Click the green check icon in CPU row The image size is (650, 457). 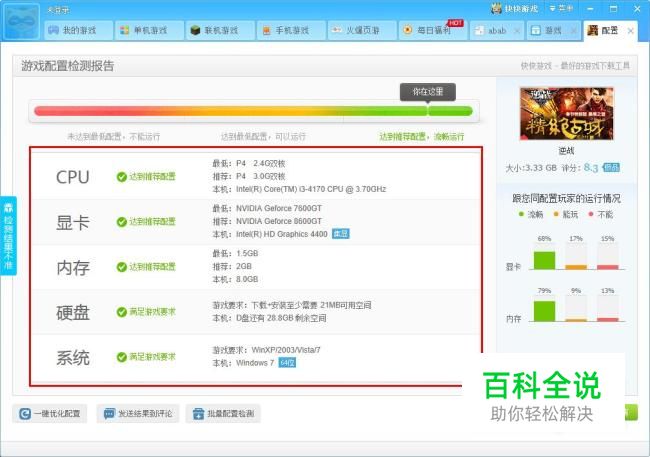pos(121,177)
